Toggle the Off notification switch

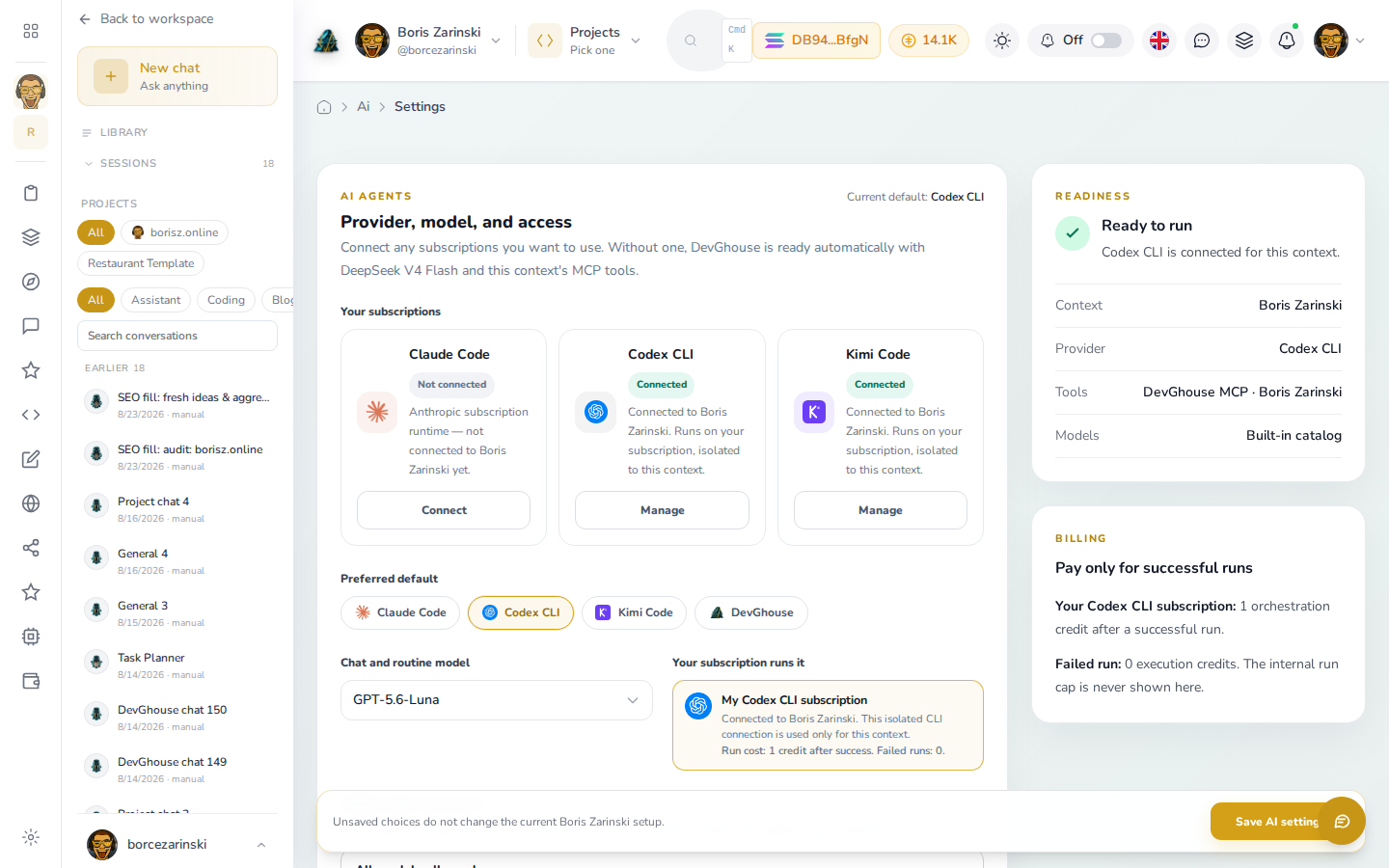pos(1106,41)
